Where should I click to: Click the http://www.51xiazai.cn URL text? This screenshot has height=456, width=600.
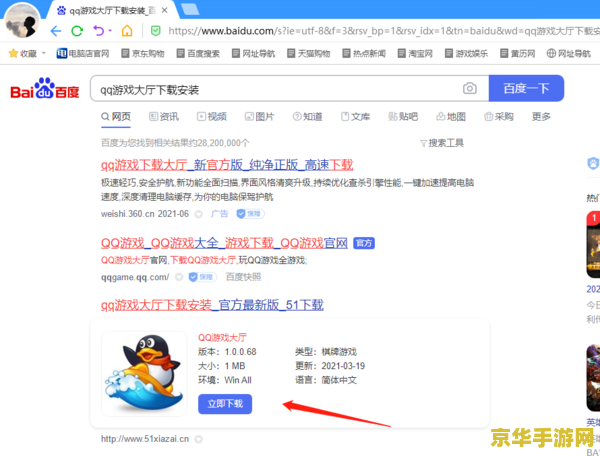point(145,439)
